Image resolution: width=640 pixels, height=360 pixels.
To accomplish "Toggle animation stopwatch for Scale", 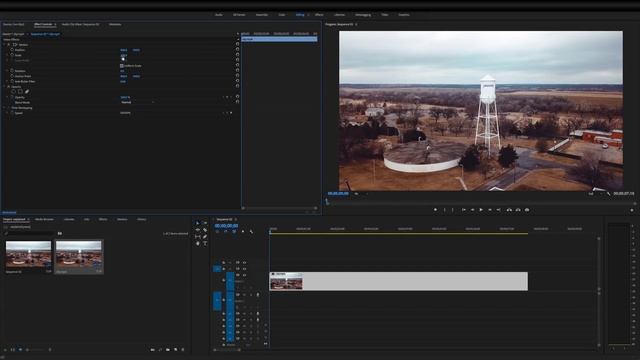I will 12,55.
